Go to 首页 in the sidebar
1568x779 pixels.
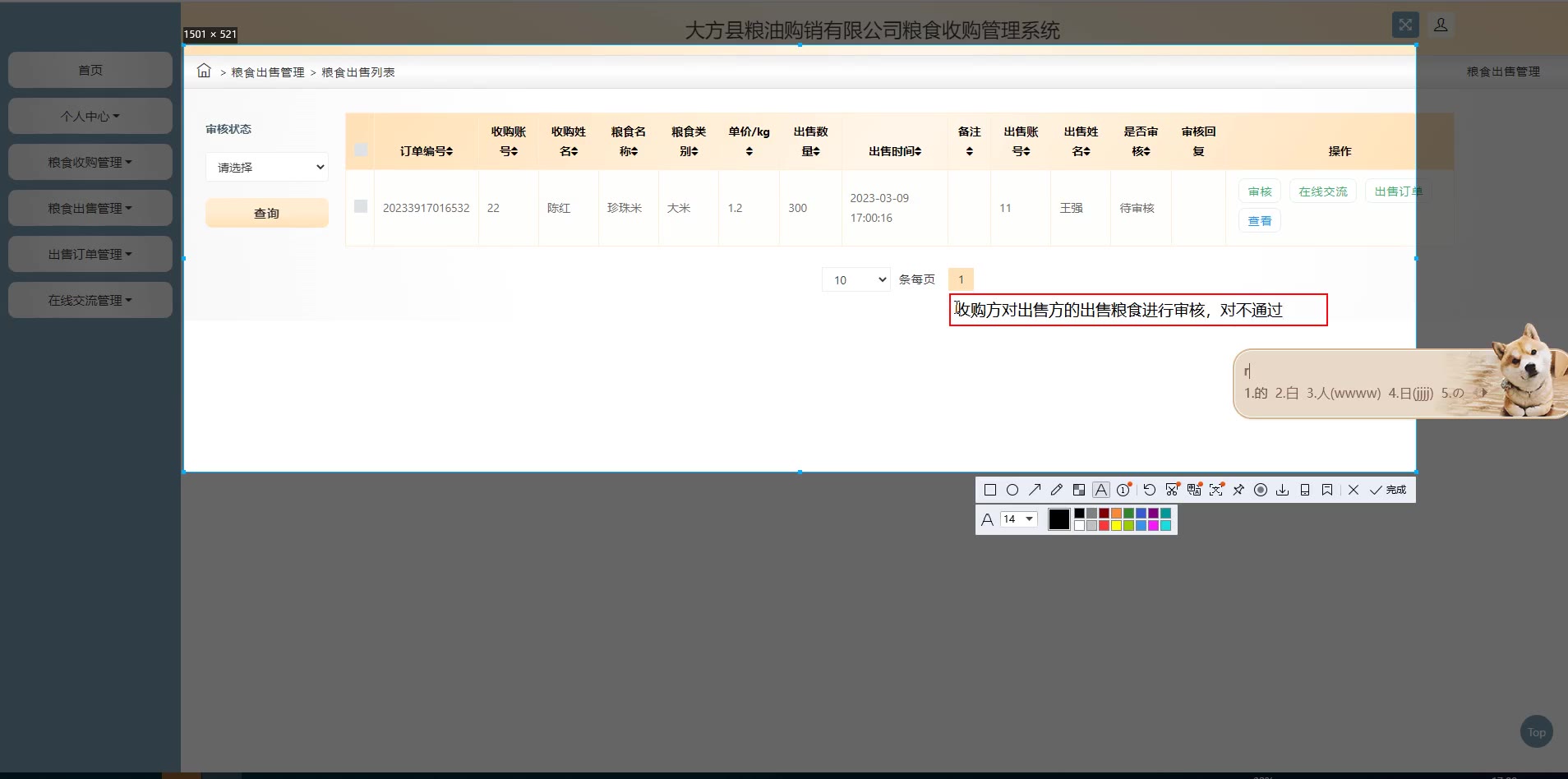point(90,70)
